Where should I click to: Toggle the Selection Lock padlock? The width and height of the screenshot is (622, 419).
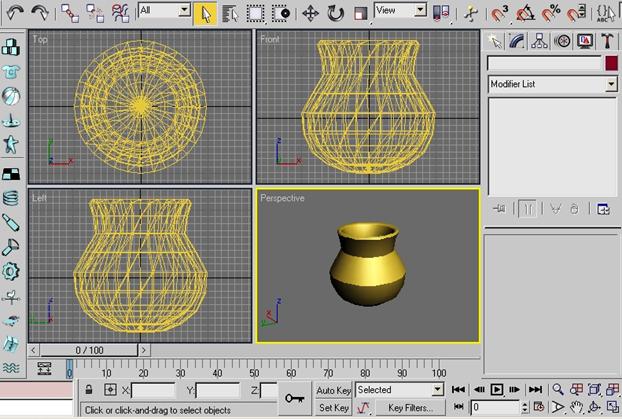tap(89, 389)
